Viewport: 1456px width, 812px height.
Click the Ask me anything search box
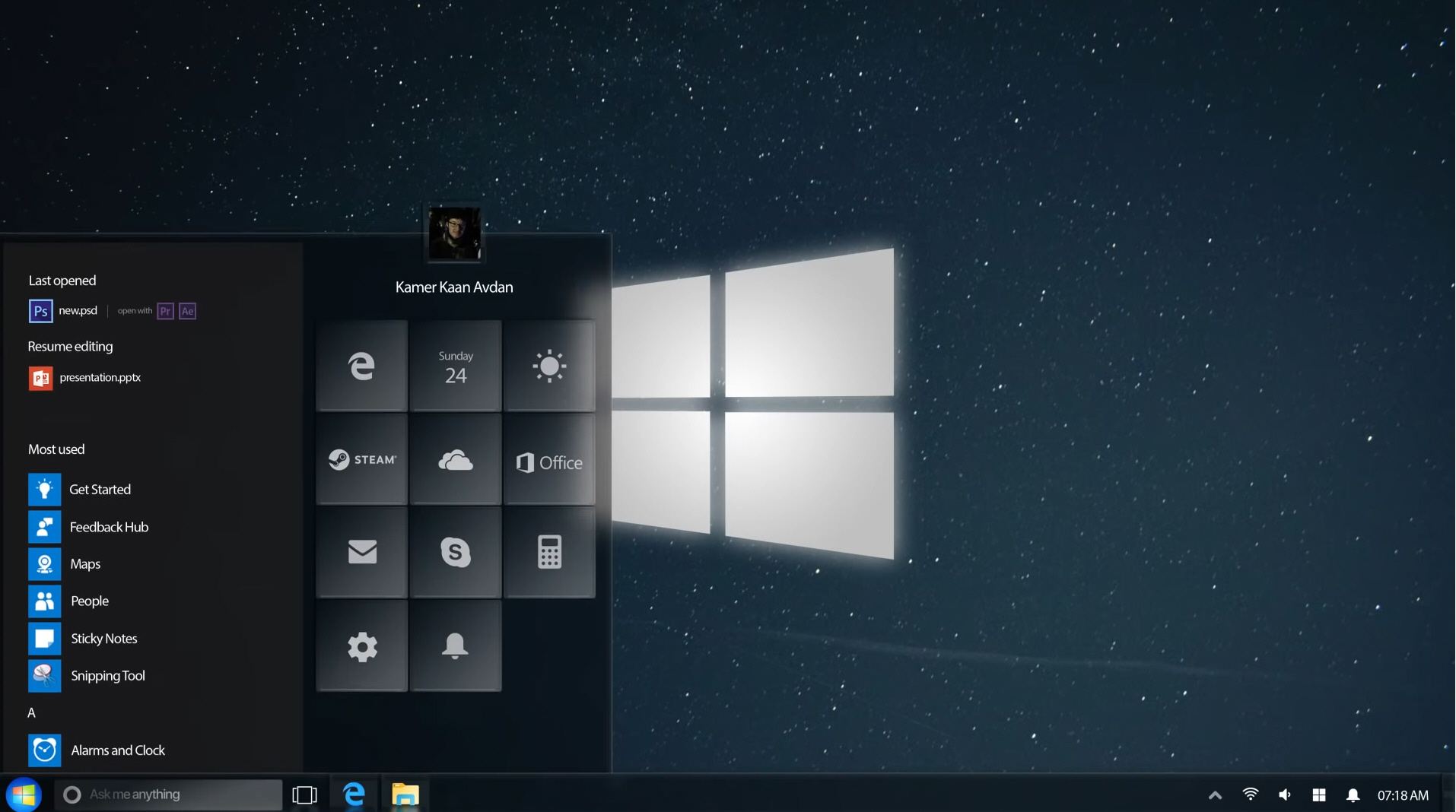[168, 795]
